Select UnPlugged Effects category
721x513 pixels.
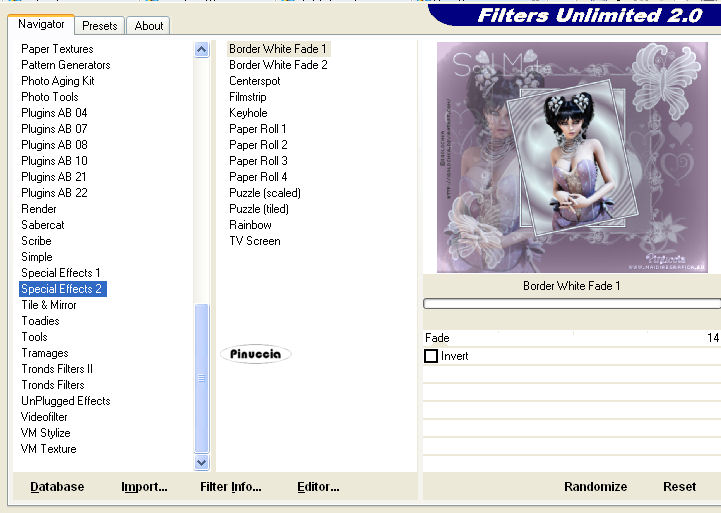tap(66, 401)
